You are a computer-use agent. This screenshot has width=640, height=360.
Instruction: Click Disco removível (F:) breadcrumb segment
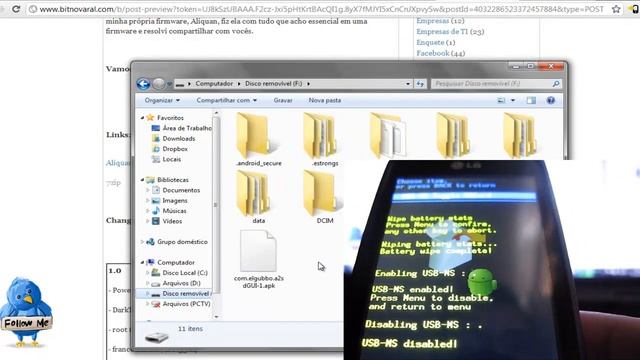pos(273,84)
